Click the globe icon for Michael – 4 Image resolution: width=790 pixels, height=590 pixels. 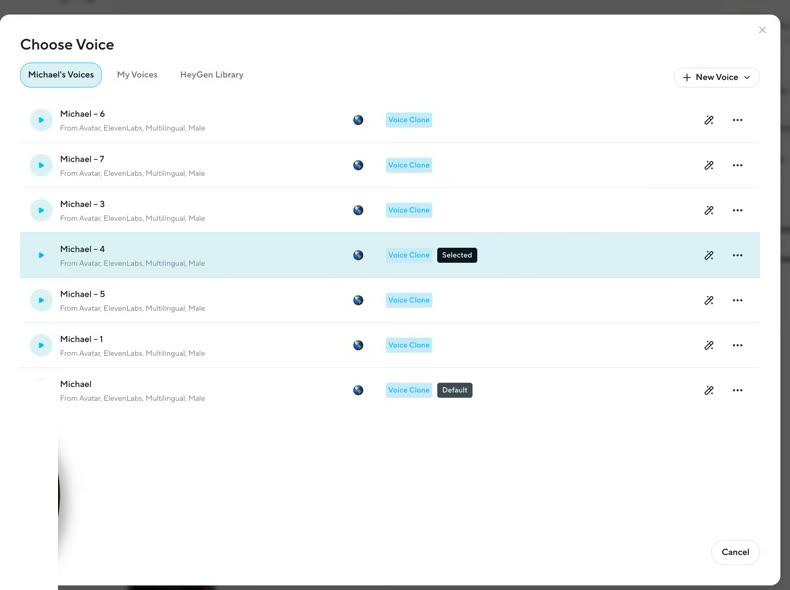tap(358, 255)
